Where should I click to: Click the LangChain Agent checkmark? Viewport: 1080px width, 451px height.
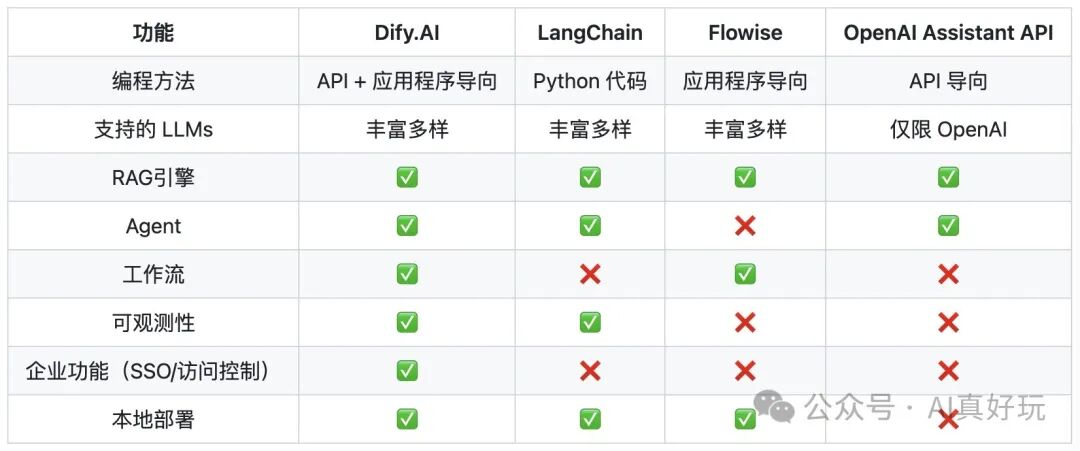(590, 226)
